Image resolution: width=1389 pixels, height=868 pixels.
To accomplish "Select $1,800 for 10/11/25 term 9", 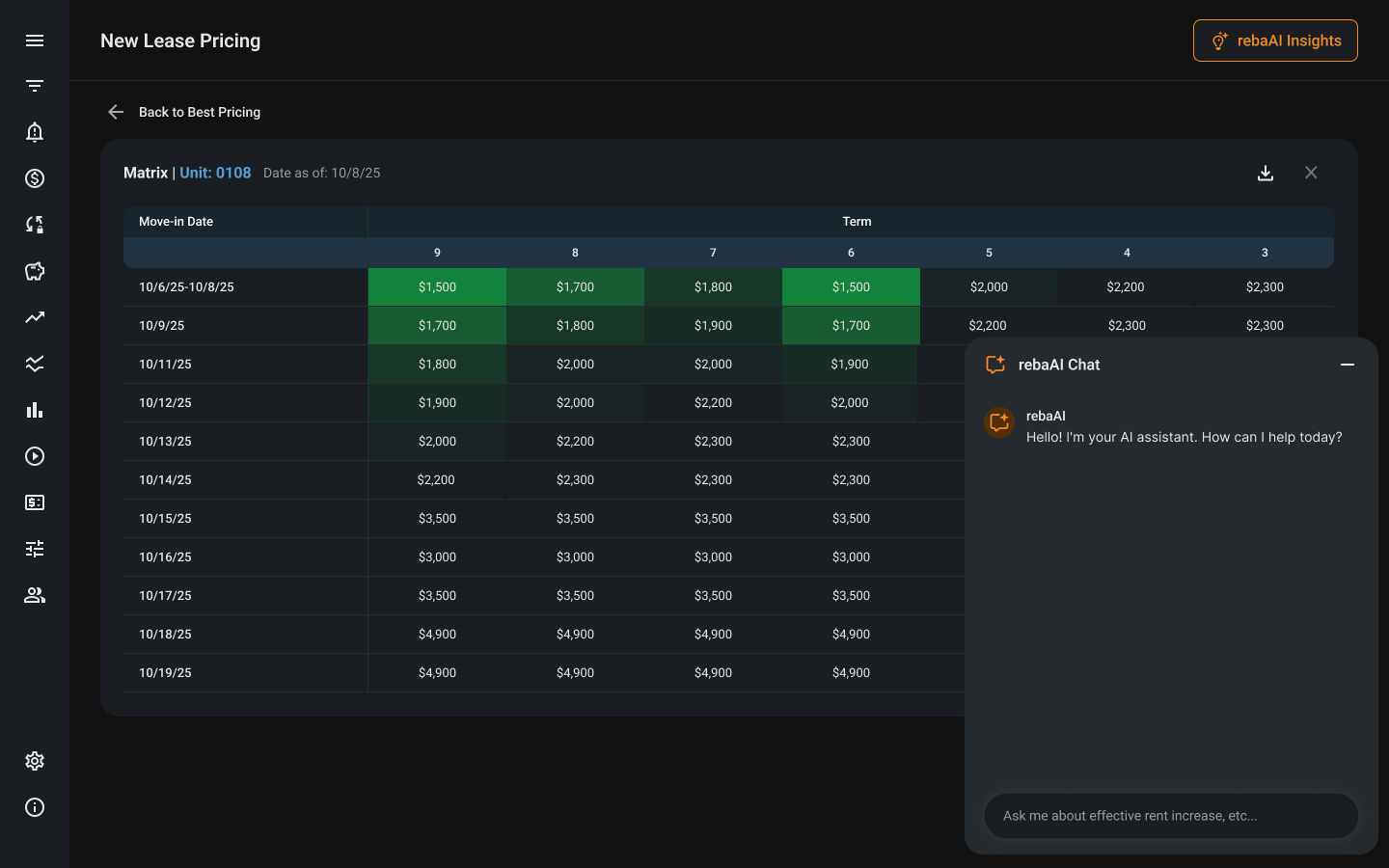I will 437,365.
